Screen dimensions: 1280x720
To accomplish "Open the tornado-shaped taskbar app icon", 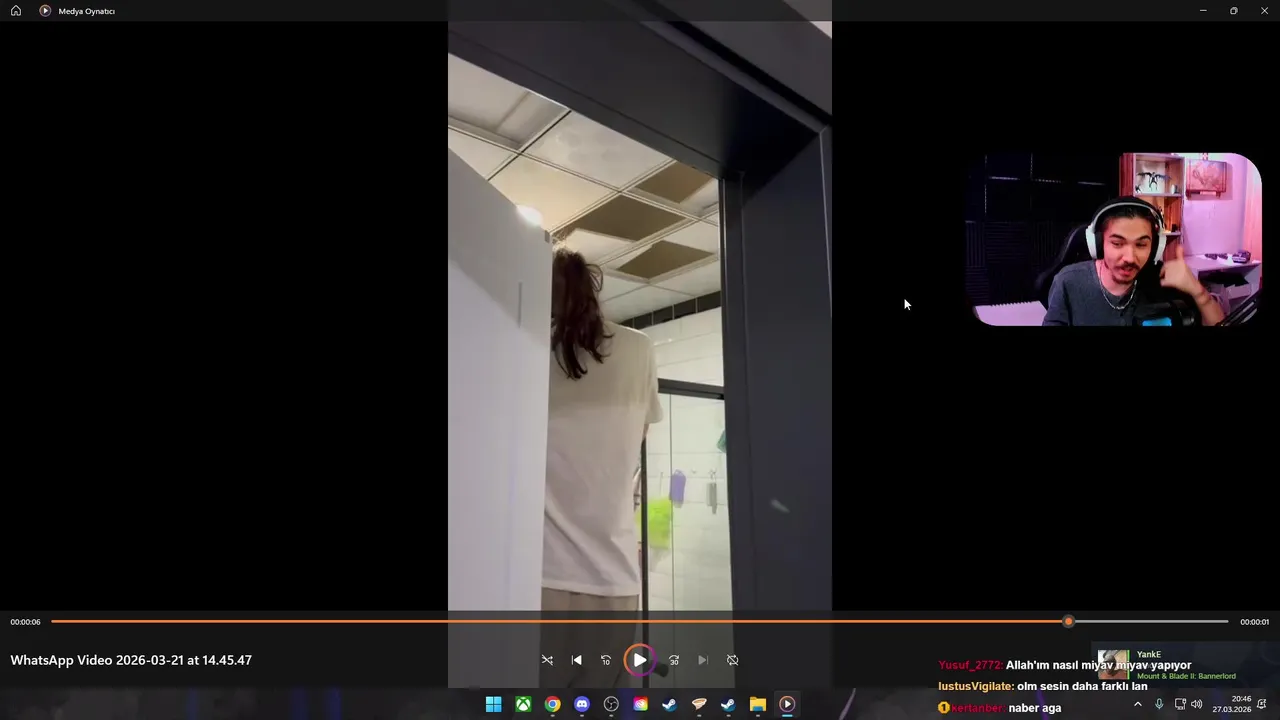I will pyautogui.click(x=699, y=704).
